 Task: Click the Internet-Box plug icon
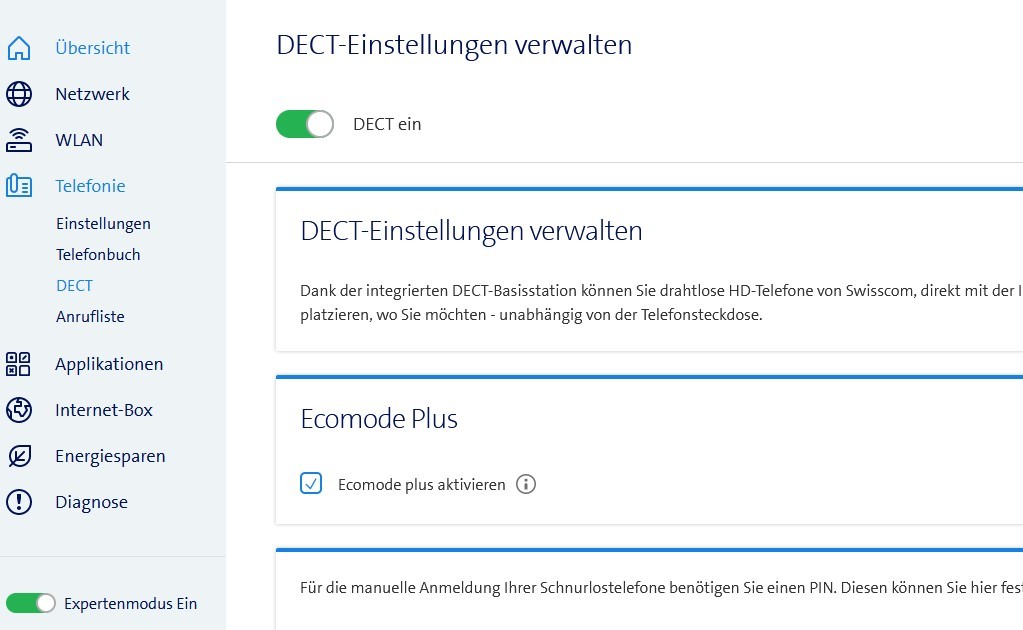point(19,410)
